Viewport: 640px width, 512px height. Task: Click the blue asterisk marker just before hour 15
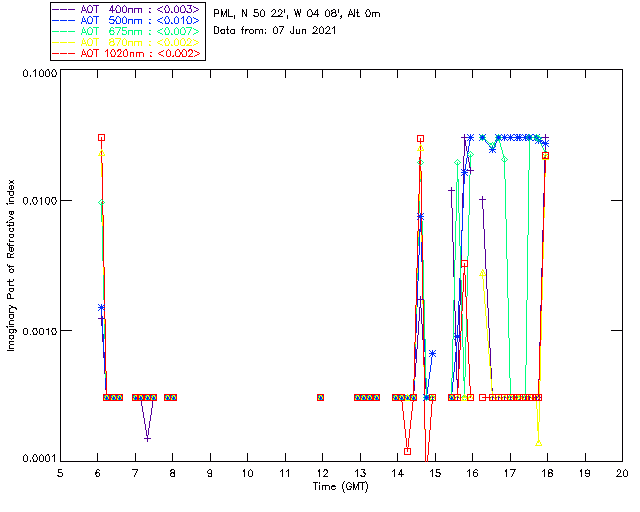pos(433,354)
